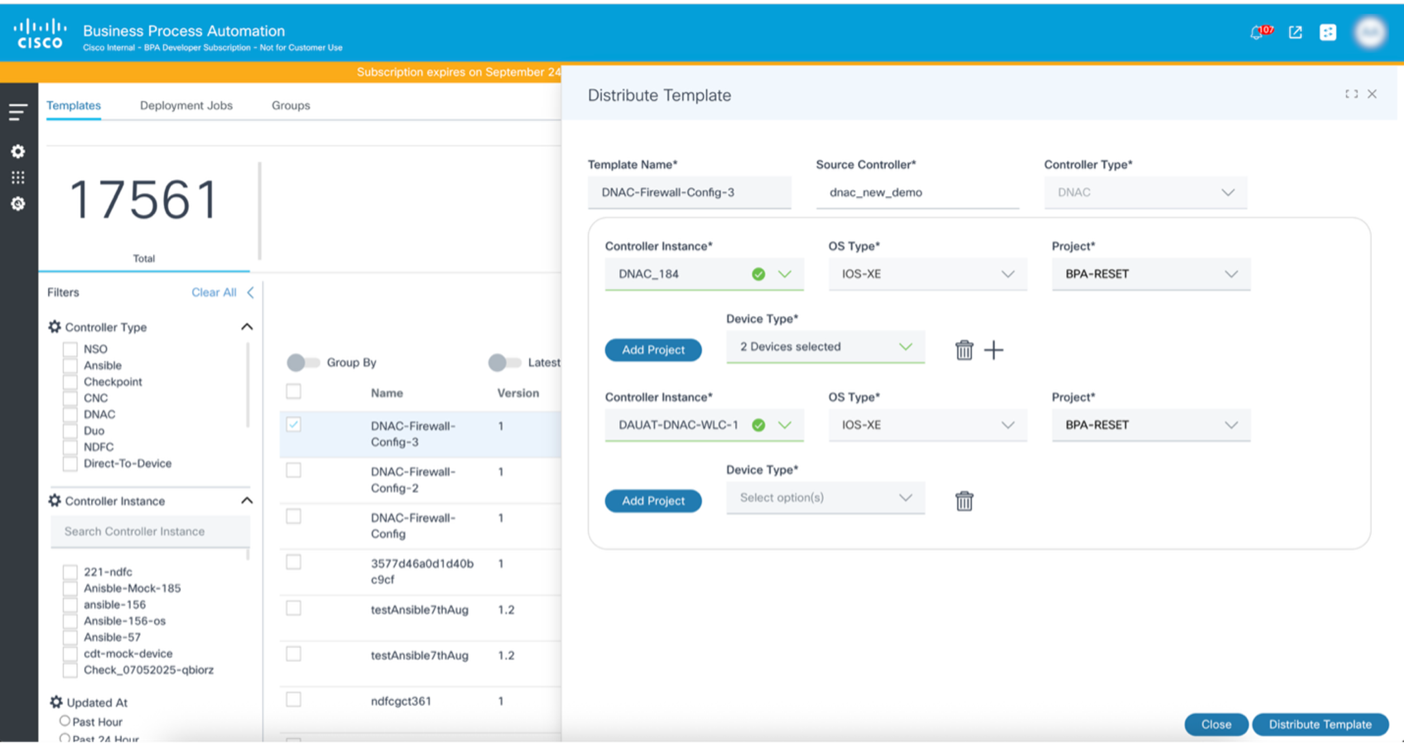Click the user avatar icon

click(x=1370, y=32)
